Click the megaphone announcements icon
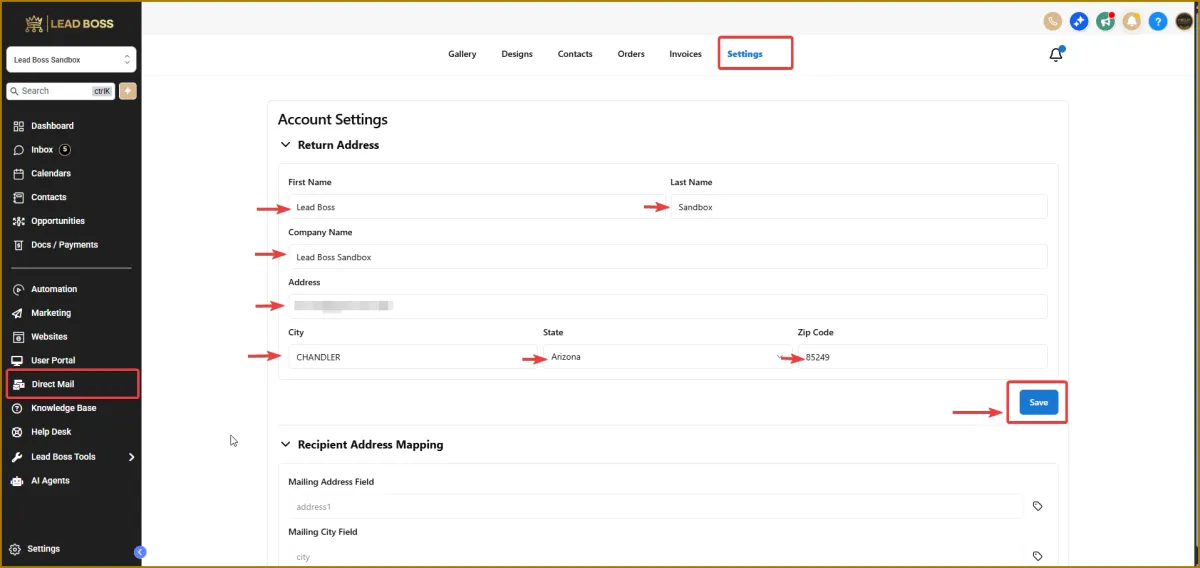The width and height of the screenshot is (1200, 568). (1105, 21)
